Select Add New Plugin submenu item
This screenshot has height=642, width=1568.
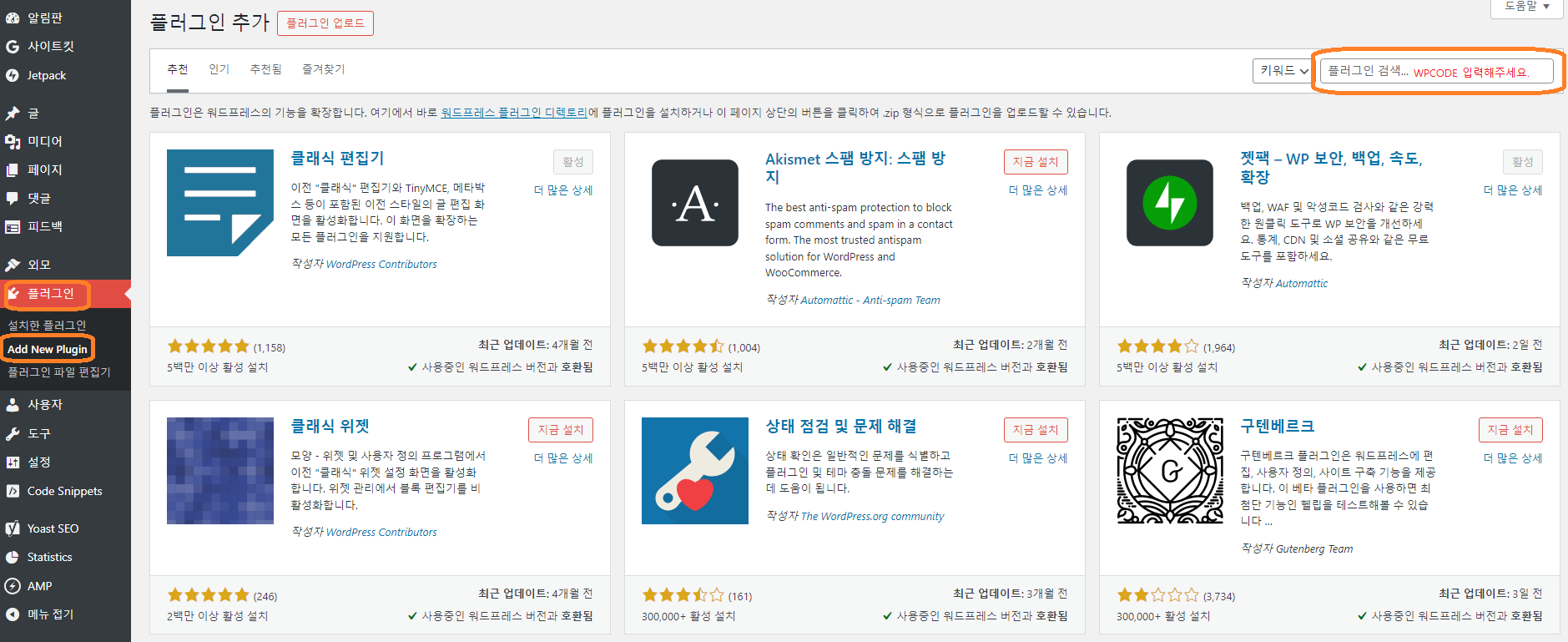[48, 349]
